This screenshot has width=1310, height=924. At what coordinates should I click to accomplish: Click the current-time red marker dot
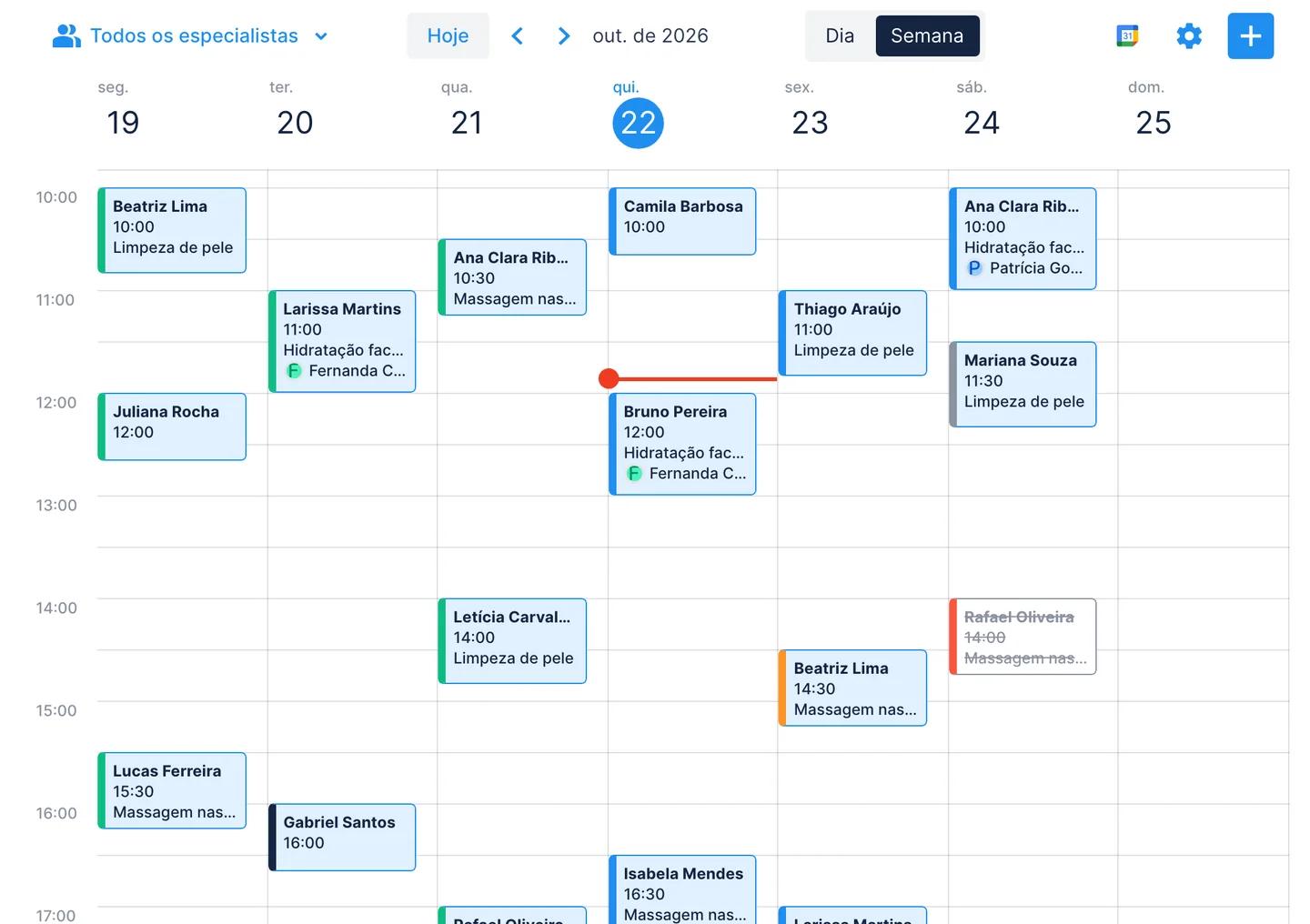(609, 378)
